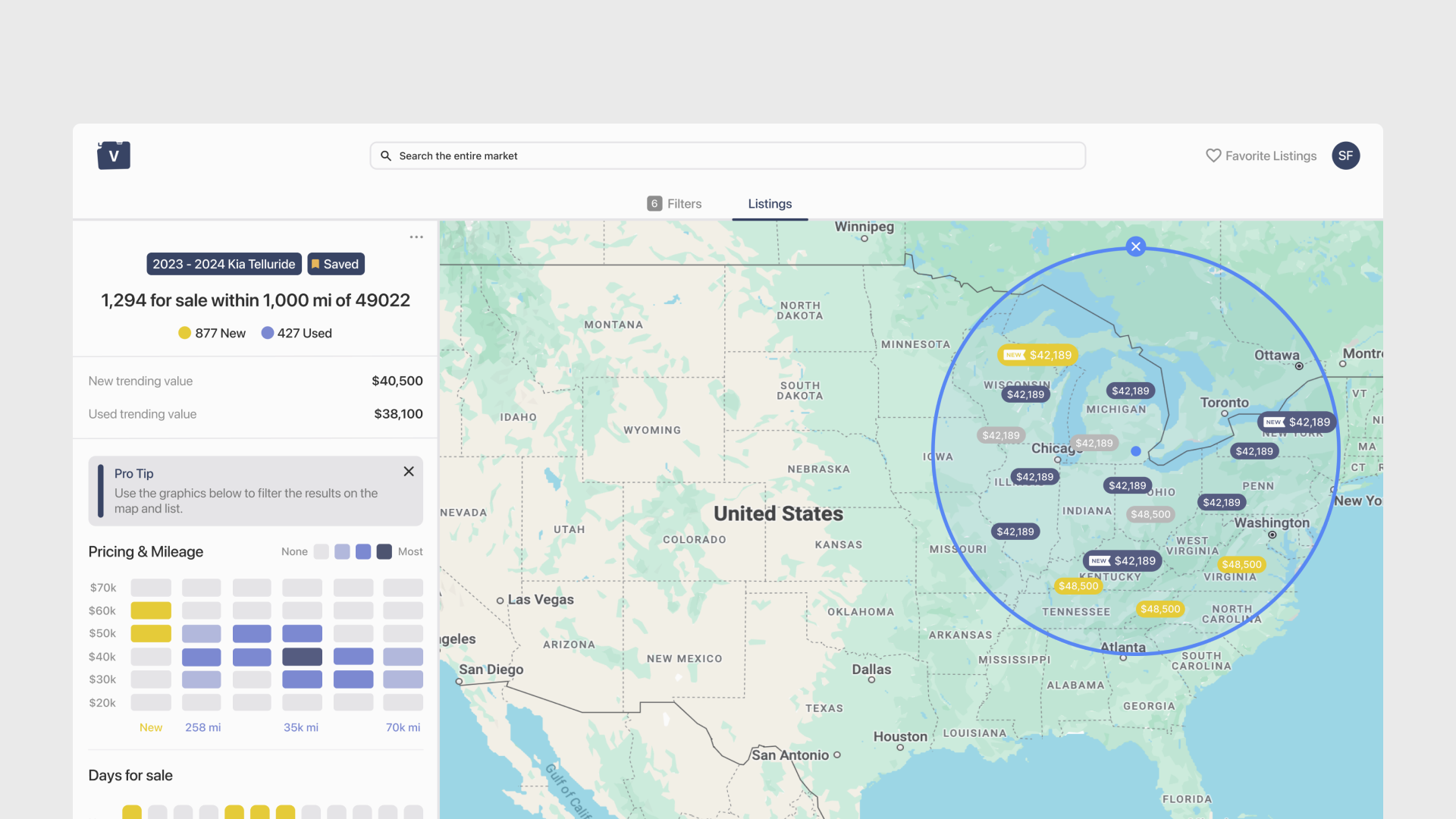1456x819 pixels.
Task: Click the blue center location dot on map
Action: pos(1136,451)
